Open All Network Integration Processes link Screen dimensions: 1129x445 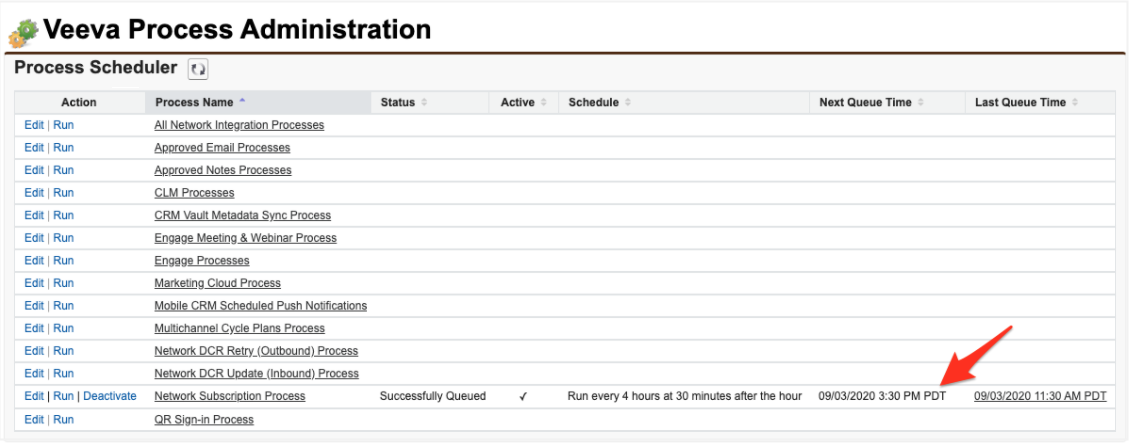(239, 125)
